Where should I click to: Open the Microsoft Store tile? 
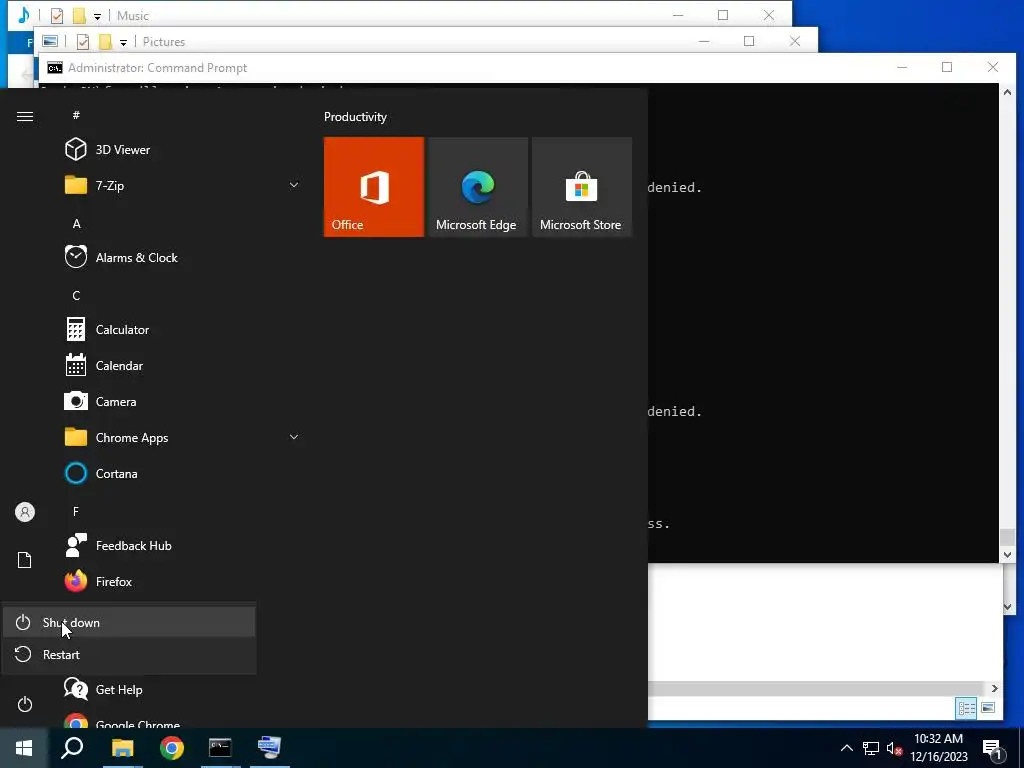(x=582, y=187)
